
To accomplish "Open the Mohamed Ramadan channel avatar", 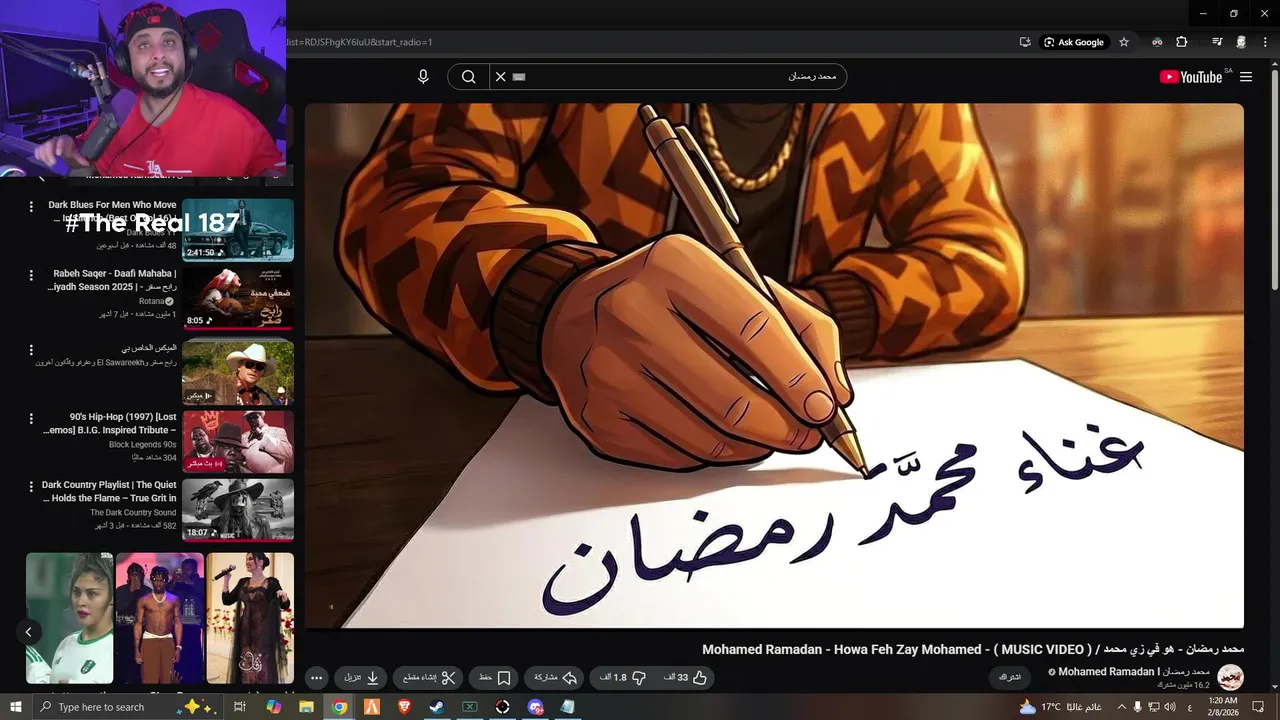I will (1230, 677).
